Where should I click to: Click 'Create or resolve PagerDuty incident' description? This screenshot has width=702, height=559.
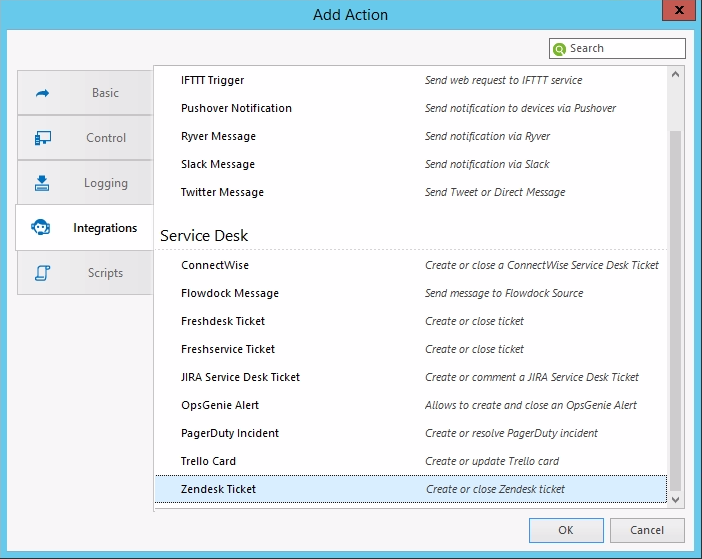pyautogui.click(x=511, y=433)
